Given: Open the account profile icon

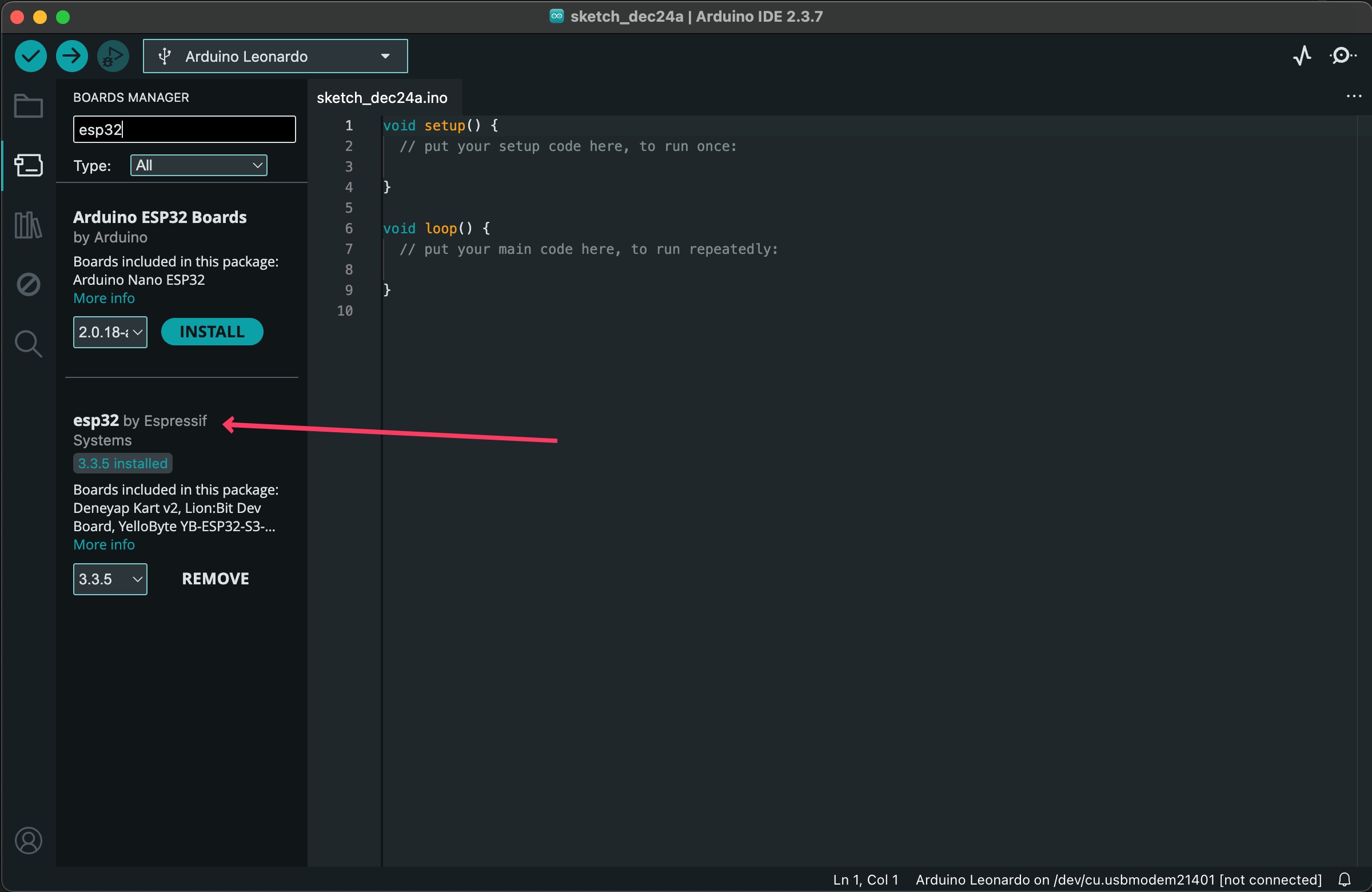Looking at the screenshot, I should (x=28, y=840).
